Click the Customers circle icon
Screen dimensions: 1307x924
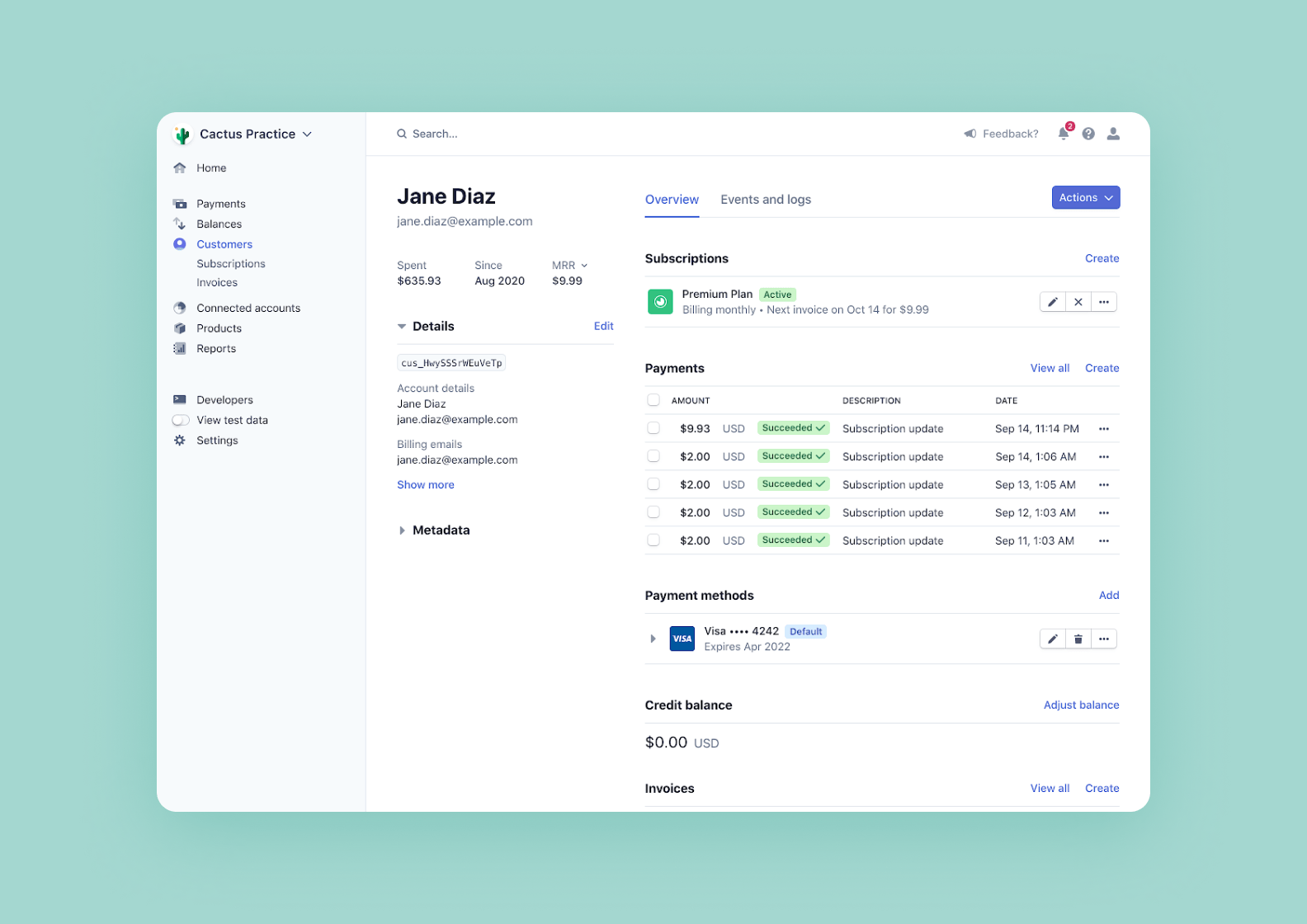[x=180, y=243]
